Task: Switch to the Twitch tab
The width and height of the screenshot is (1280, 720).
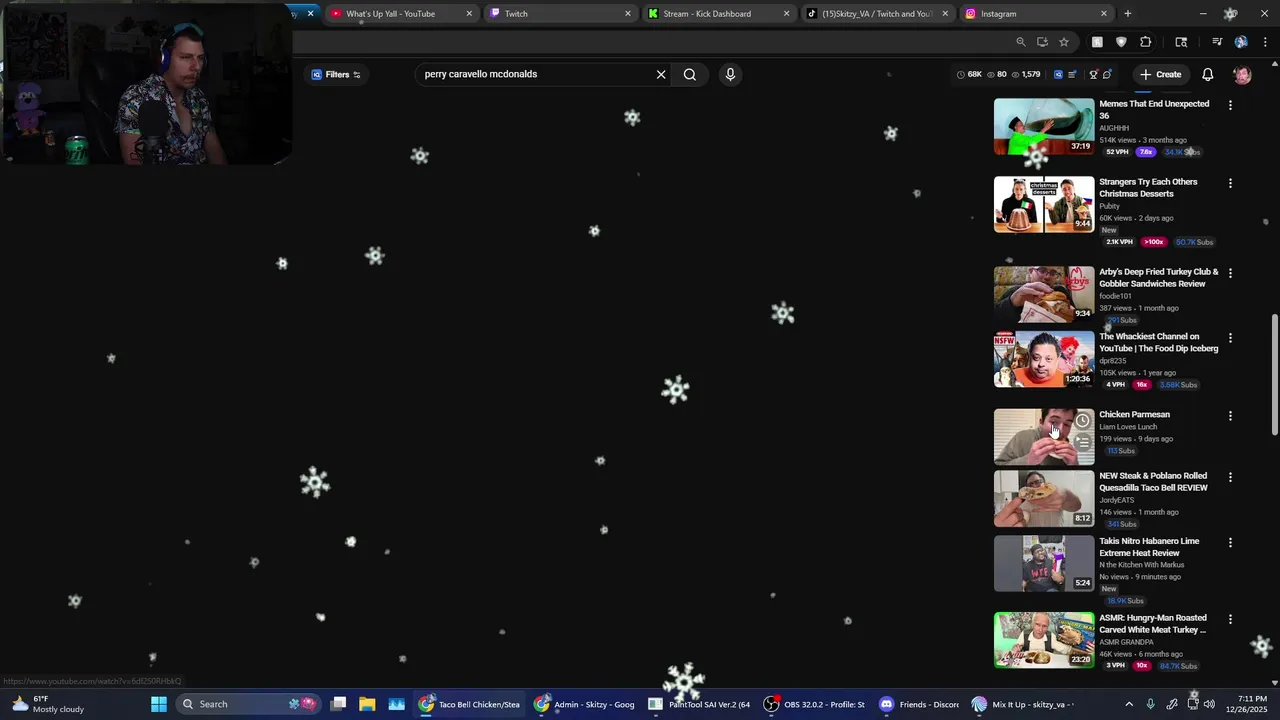Action: point(560,14)
